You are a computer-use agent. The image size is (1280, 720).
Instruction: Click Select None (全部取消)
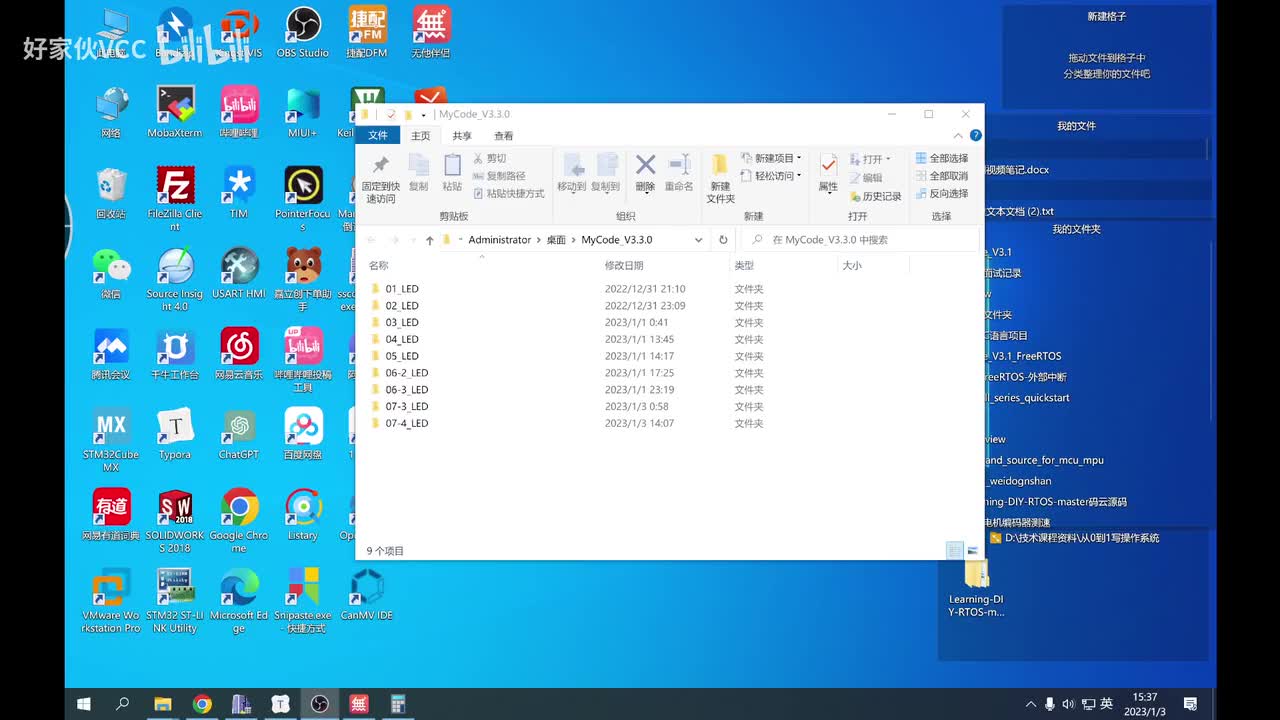pos(941,176)
